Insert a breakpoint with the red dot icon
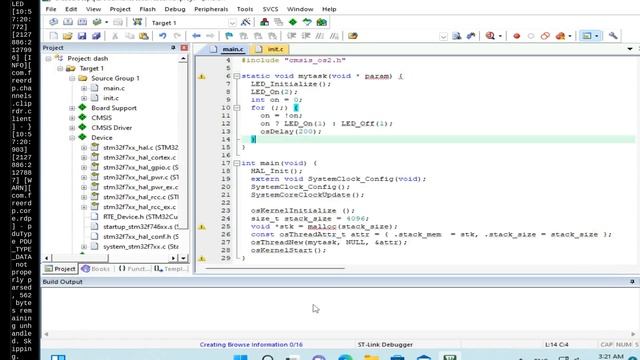The height and width of the screenshot is (360, 640). click(x=516, y=36)
